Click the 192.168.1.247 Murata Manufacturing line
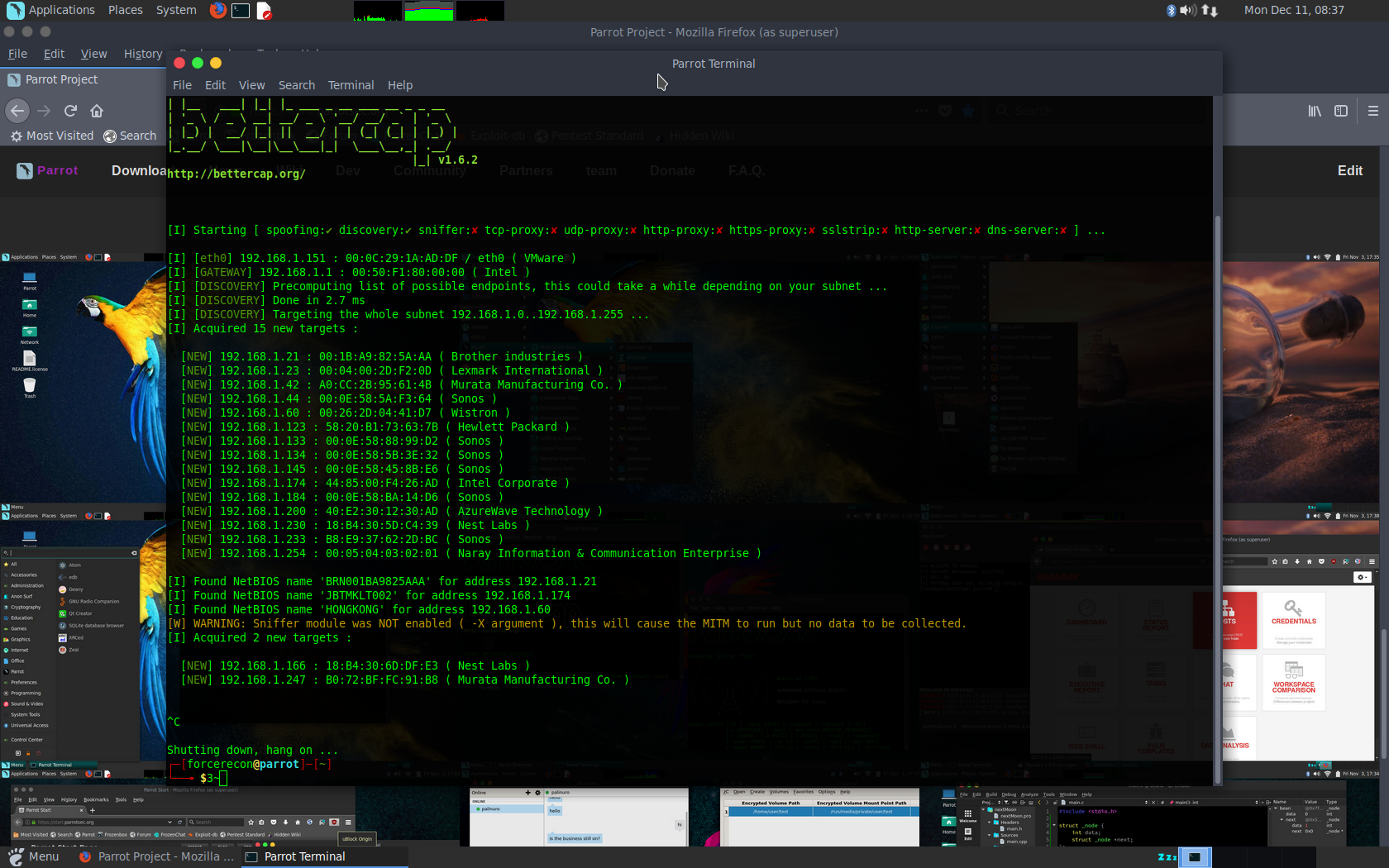 tap(404, 680)
